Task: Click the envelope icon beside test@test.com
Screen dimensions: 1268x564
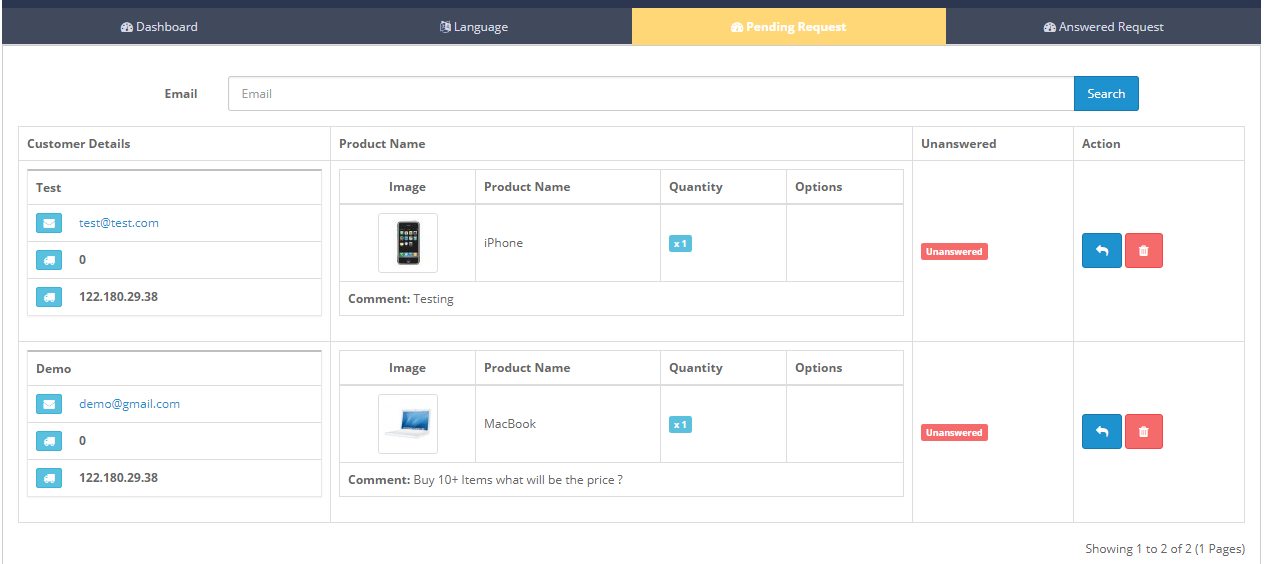Action: coord(49,223)
